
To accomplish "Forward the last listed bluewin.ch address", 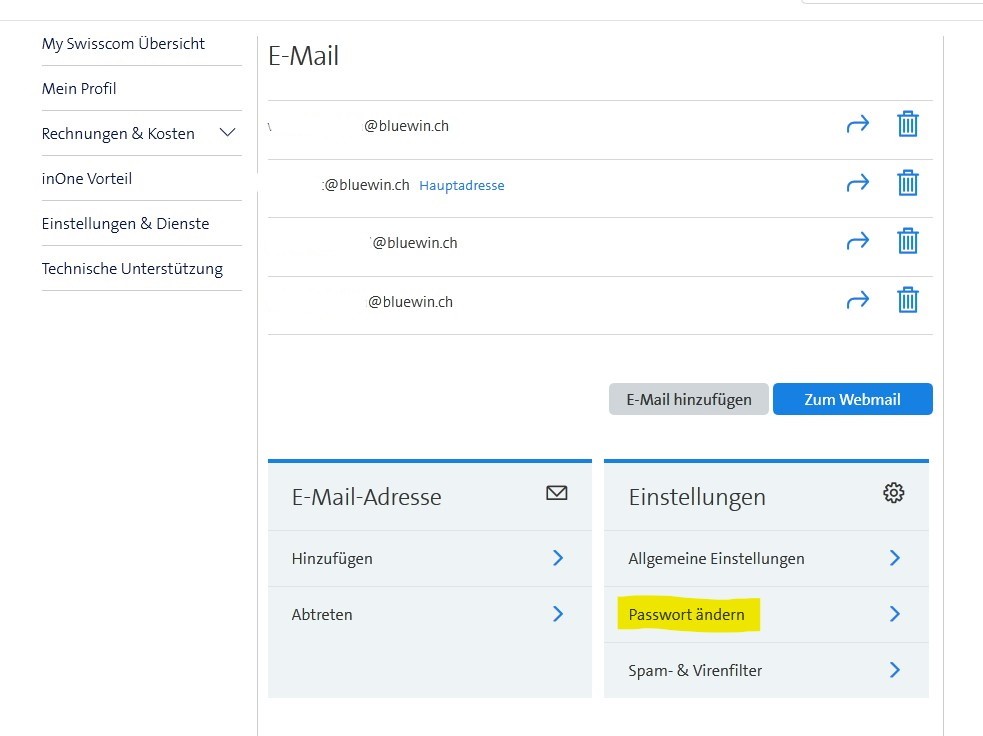I will tap(858, 299).
